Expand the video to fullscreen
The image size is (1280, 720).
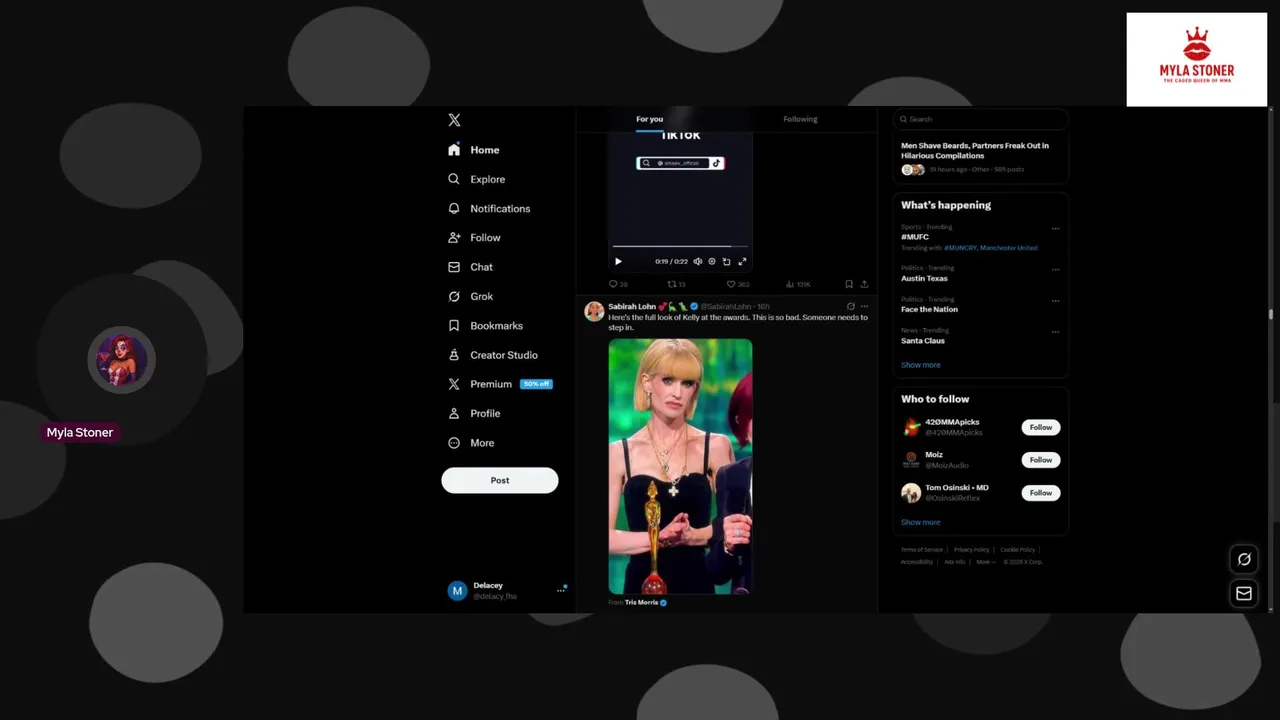point(742,261)
